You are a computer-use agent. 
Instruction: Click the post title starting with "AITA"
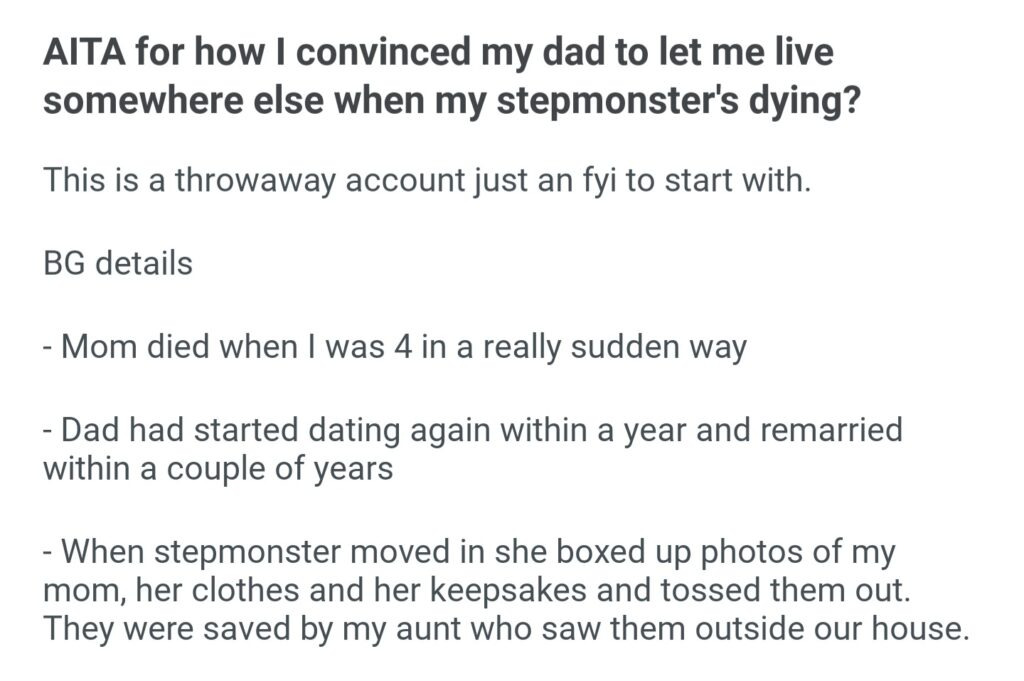(438, 52)
